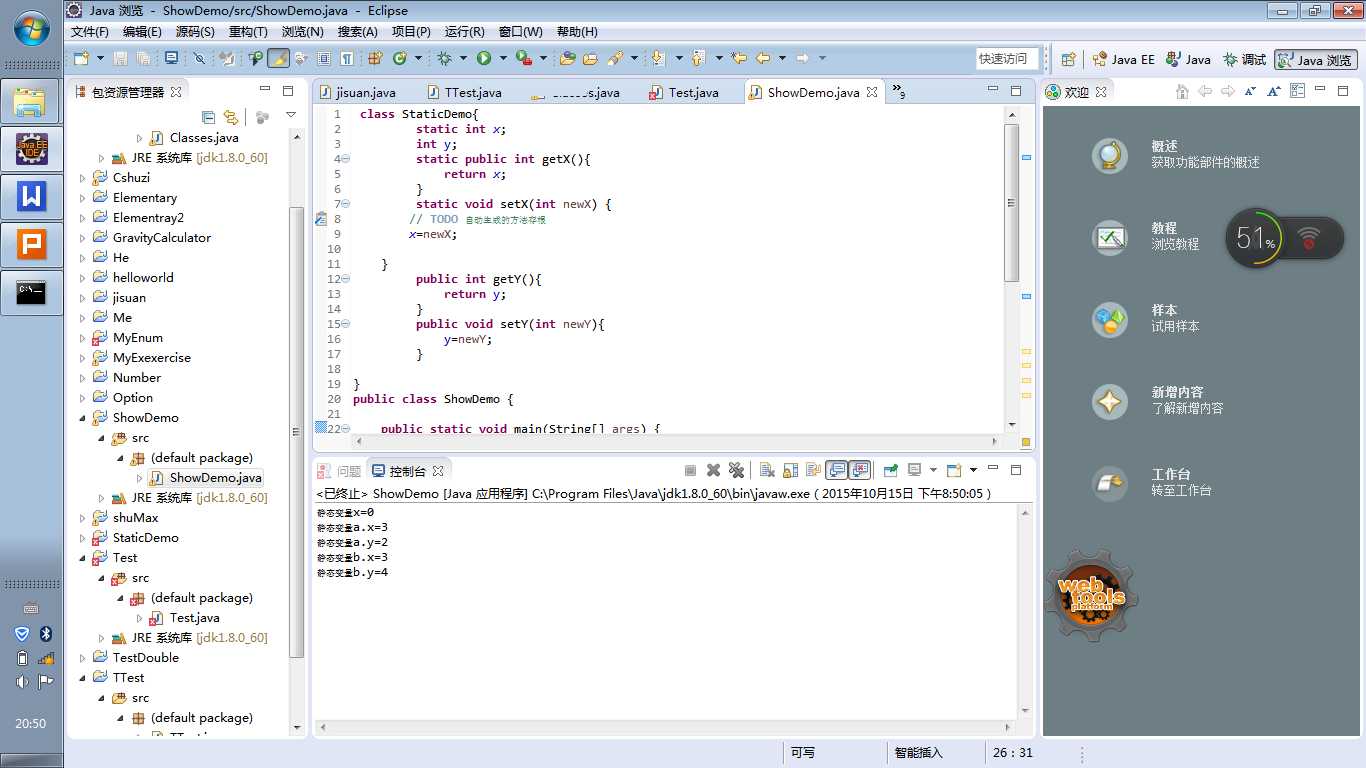Click the editor vertical scrollbar
1366x768 pixels.
coord(1011,203)
